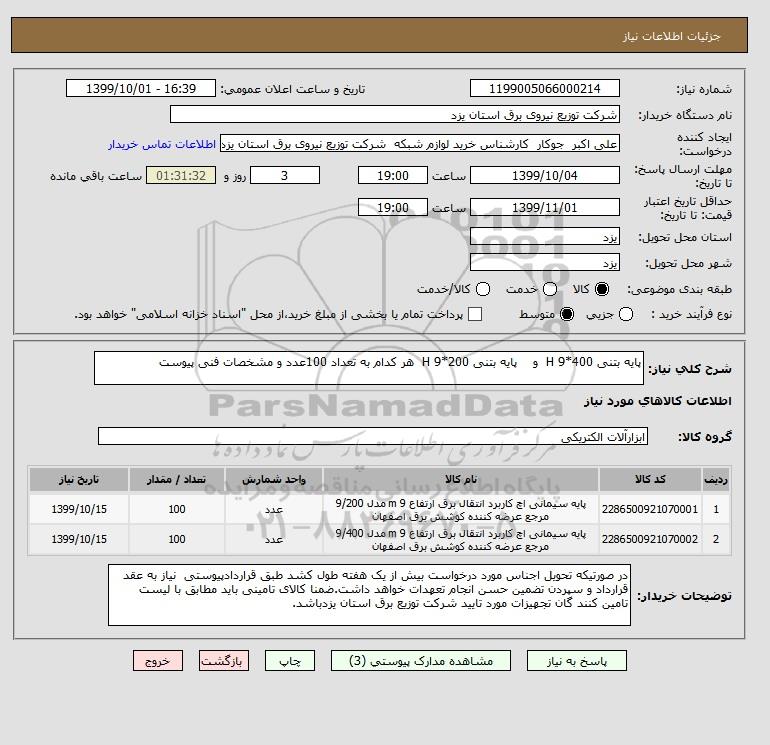Click the buyer notes text area
Viewport: 770px width, 745px height.
(x=369, y=595)
